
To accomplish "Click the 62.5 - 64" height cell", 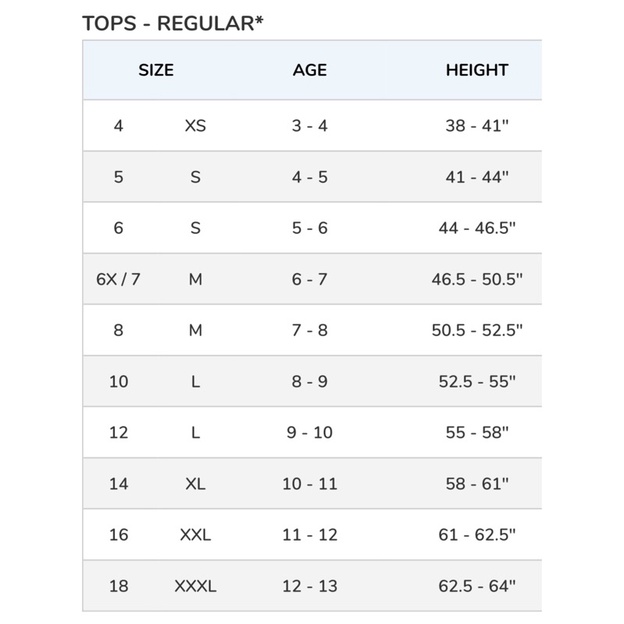I will point(477,586).
